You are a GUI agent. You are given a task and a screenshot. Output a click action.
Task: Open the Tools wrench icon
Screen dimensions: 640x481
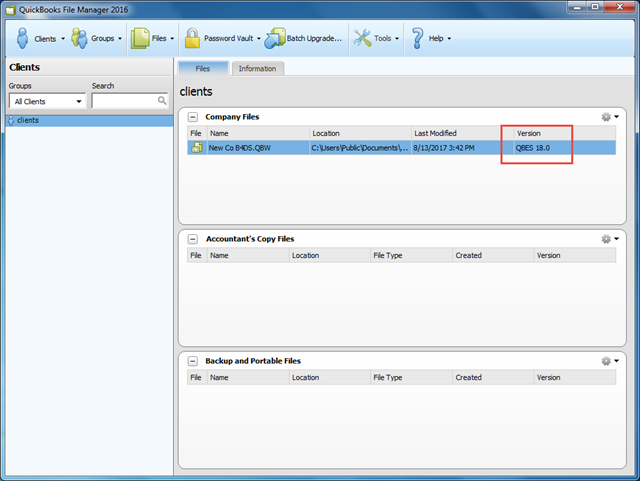coord(362,38)
